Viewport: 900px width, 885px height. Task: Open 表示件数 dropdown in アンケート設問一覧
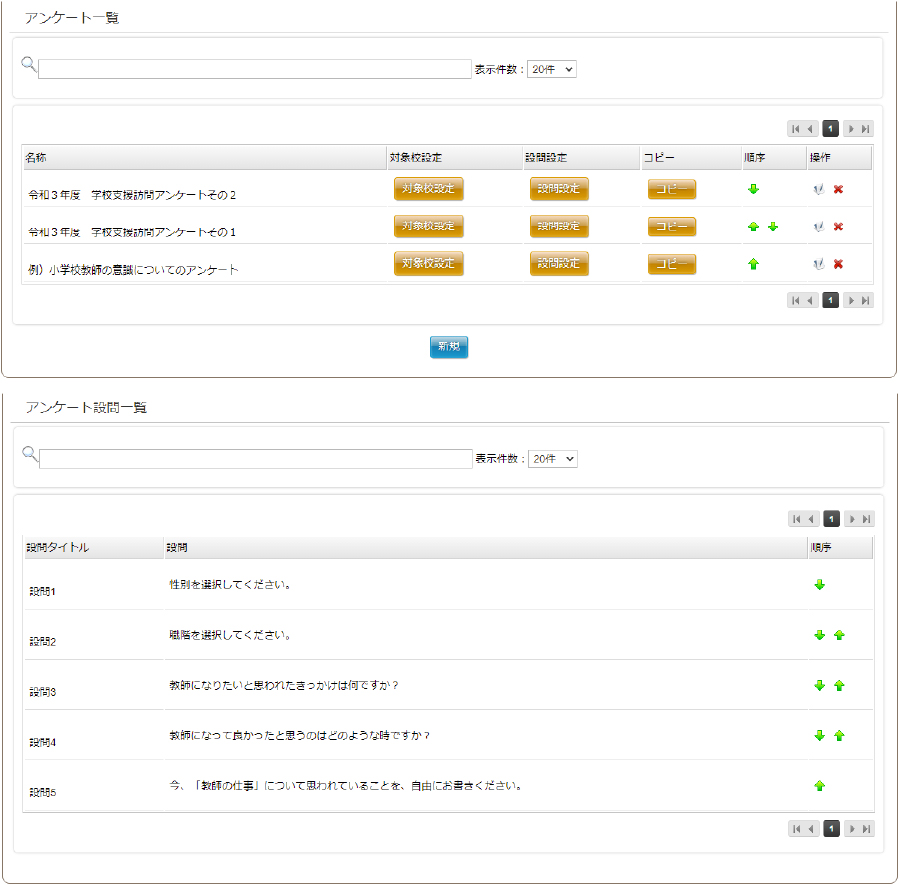pyautogui.click(x=553, y=459)
